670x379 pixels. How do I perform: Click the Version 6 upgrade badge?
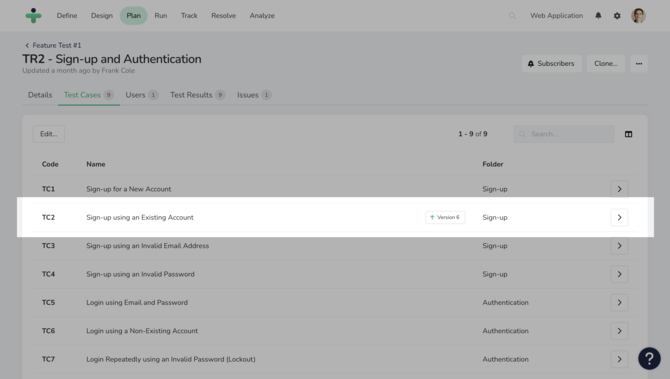[x=445, y=217]
